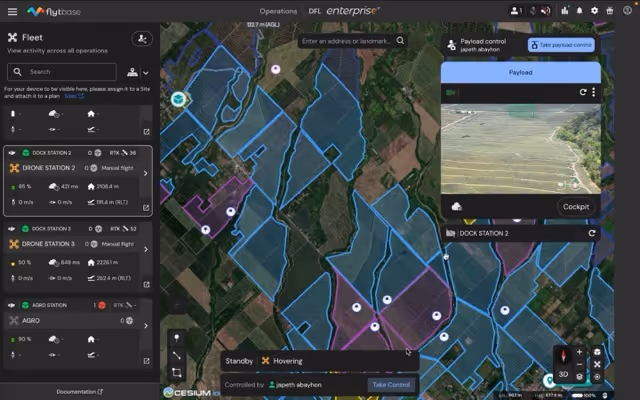Open the device filter dropdown arrow

tap(146, 73)
